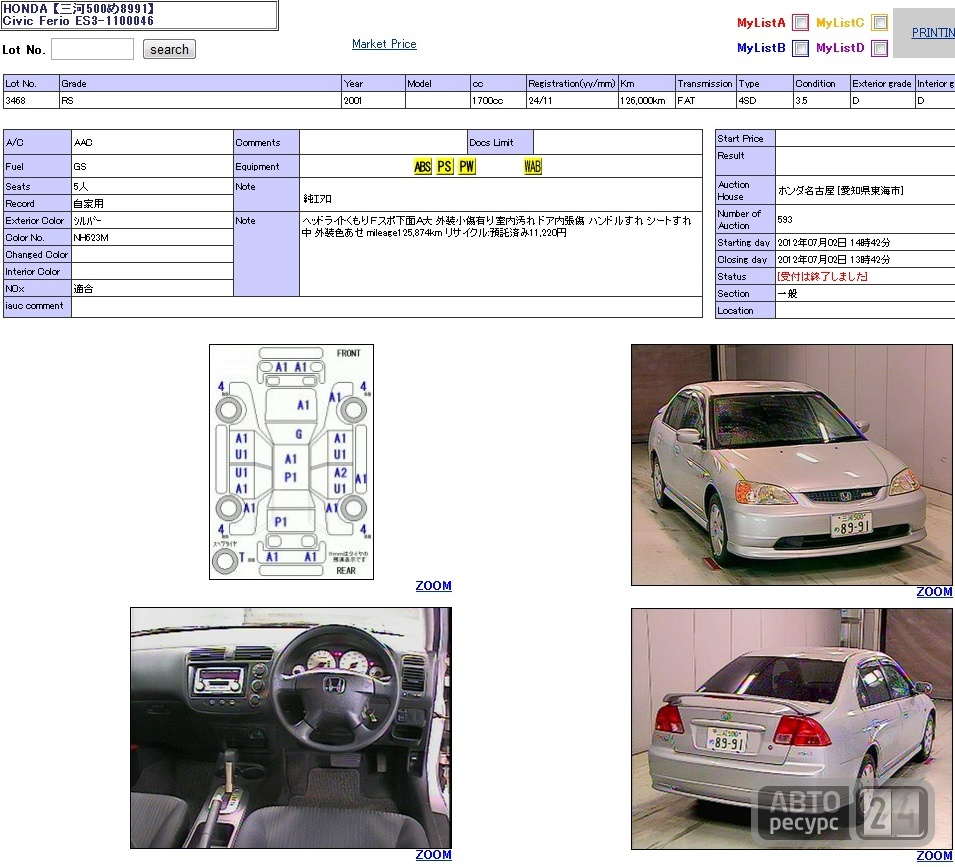Click transmission value FAT
The height and width of the screenshot is (867, 955).
tap(686, 100)
